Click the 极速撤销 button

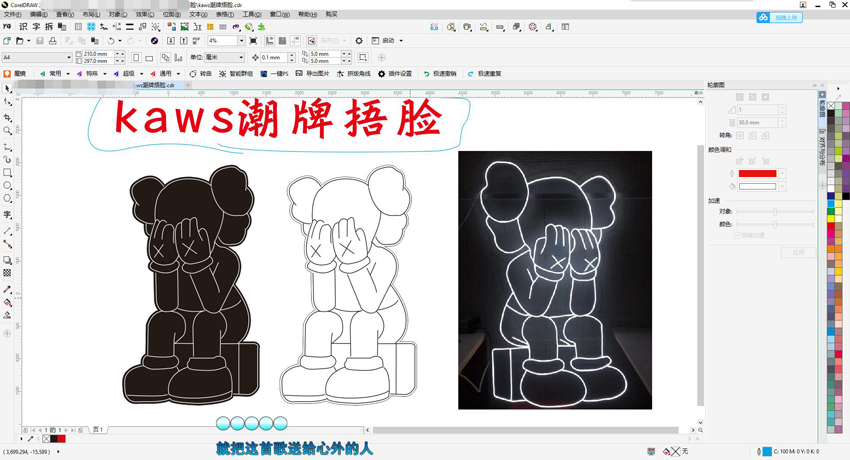pos(440,74)
